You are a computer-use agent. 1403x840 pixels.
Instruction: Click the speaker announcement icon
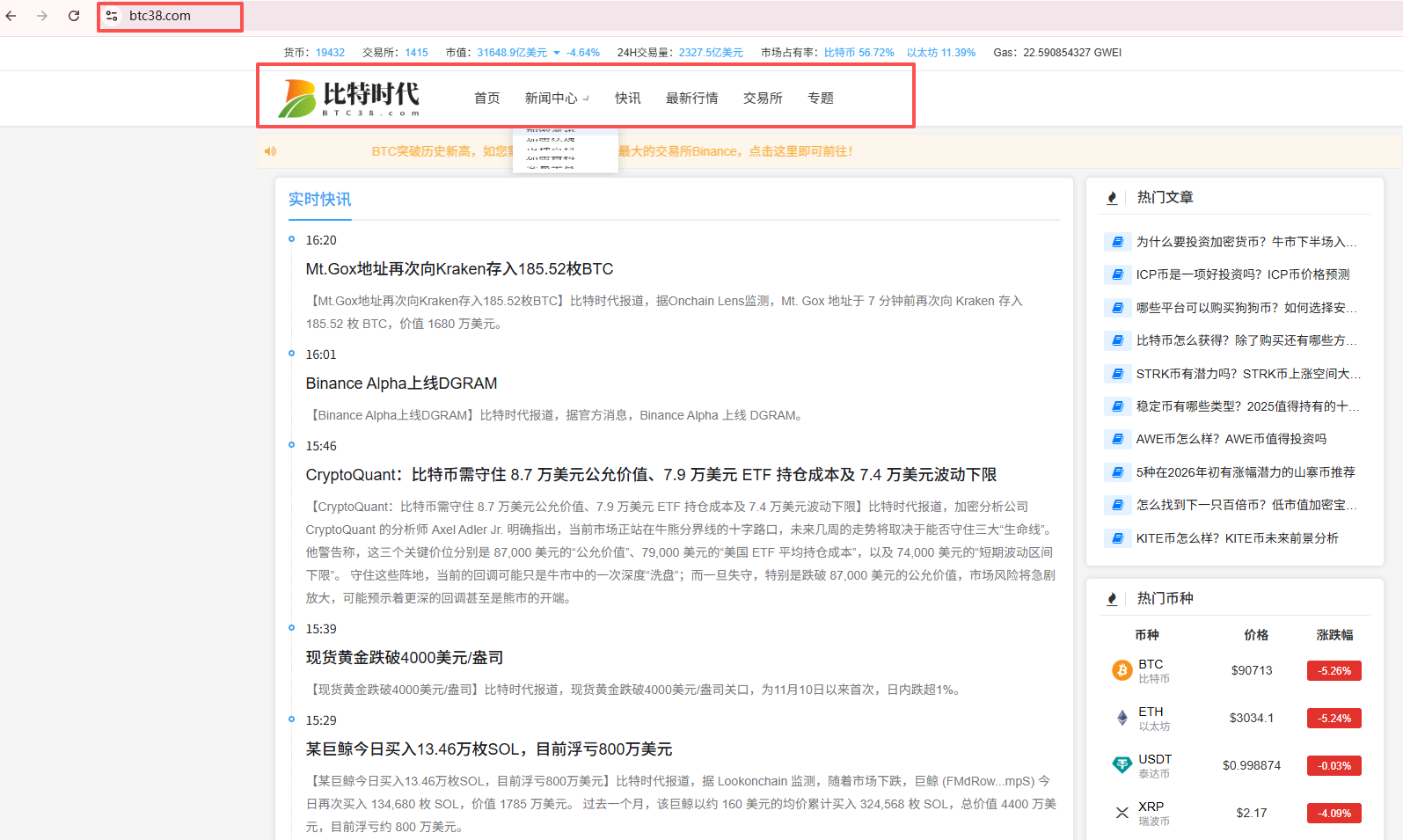coord(270,151)
